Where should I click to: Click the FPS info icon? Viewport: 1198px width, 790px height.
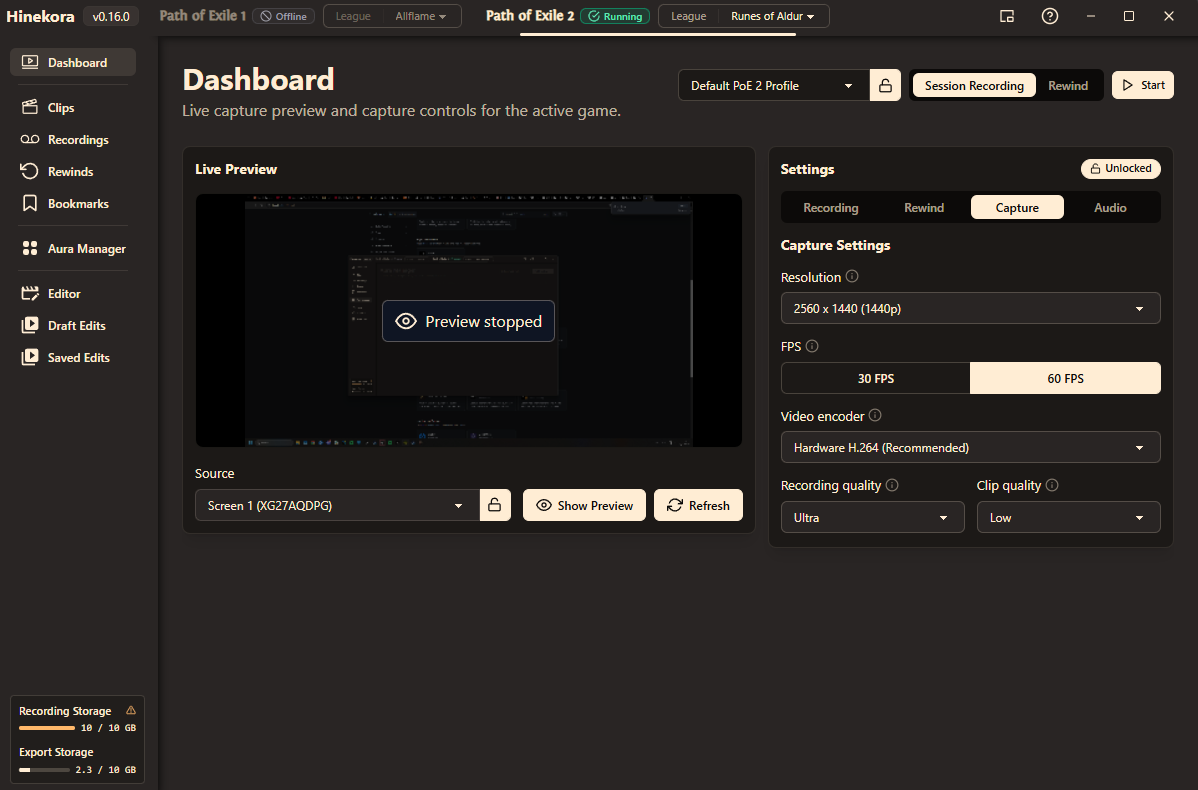coord(812,346)
